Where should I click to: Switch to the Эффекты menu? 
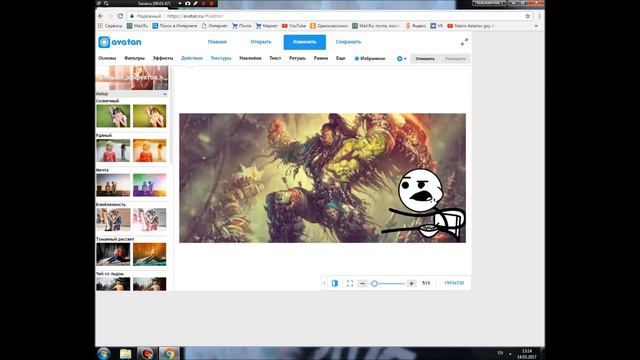coord(163,58)
